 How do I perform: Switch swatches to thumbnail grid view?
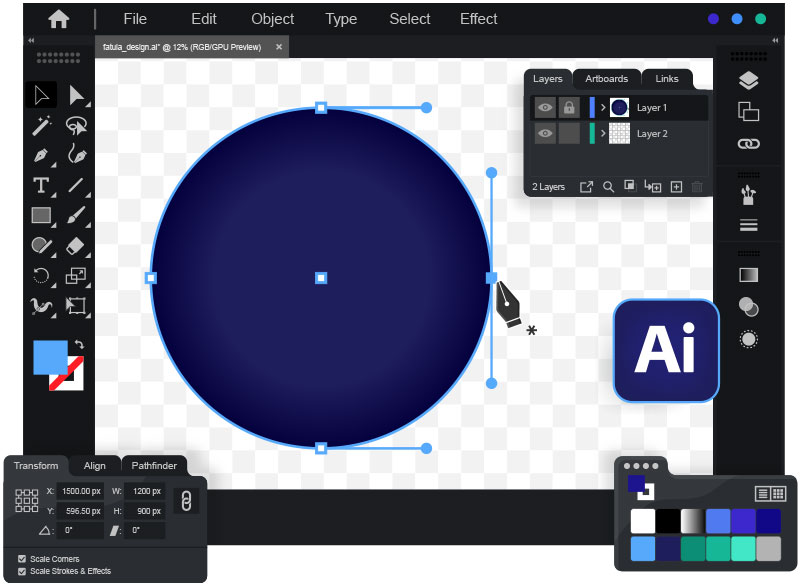778,493
